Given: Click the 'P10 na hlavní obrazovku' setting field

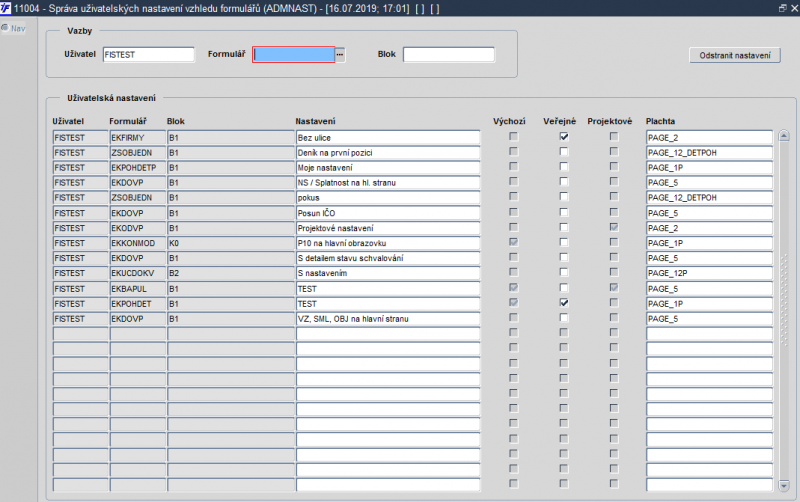Looking at the screenshot, I should 387,242.
